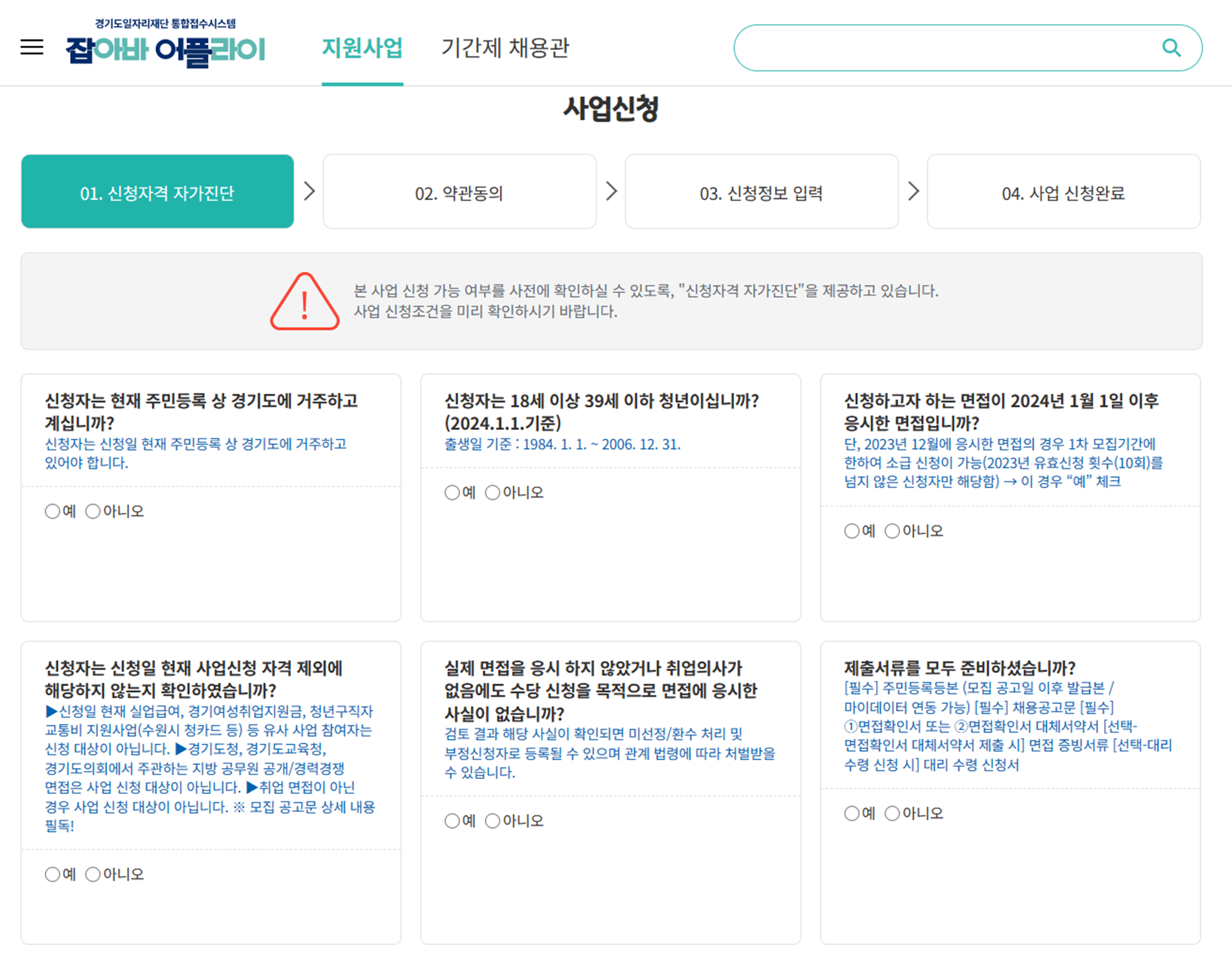This screenshot has width=1232, height=956.
Task: Click the 잡아바 어플라이 logo
Action: [x=165, y=49]
